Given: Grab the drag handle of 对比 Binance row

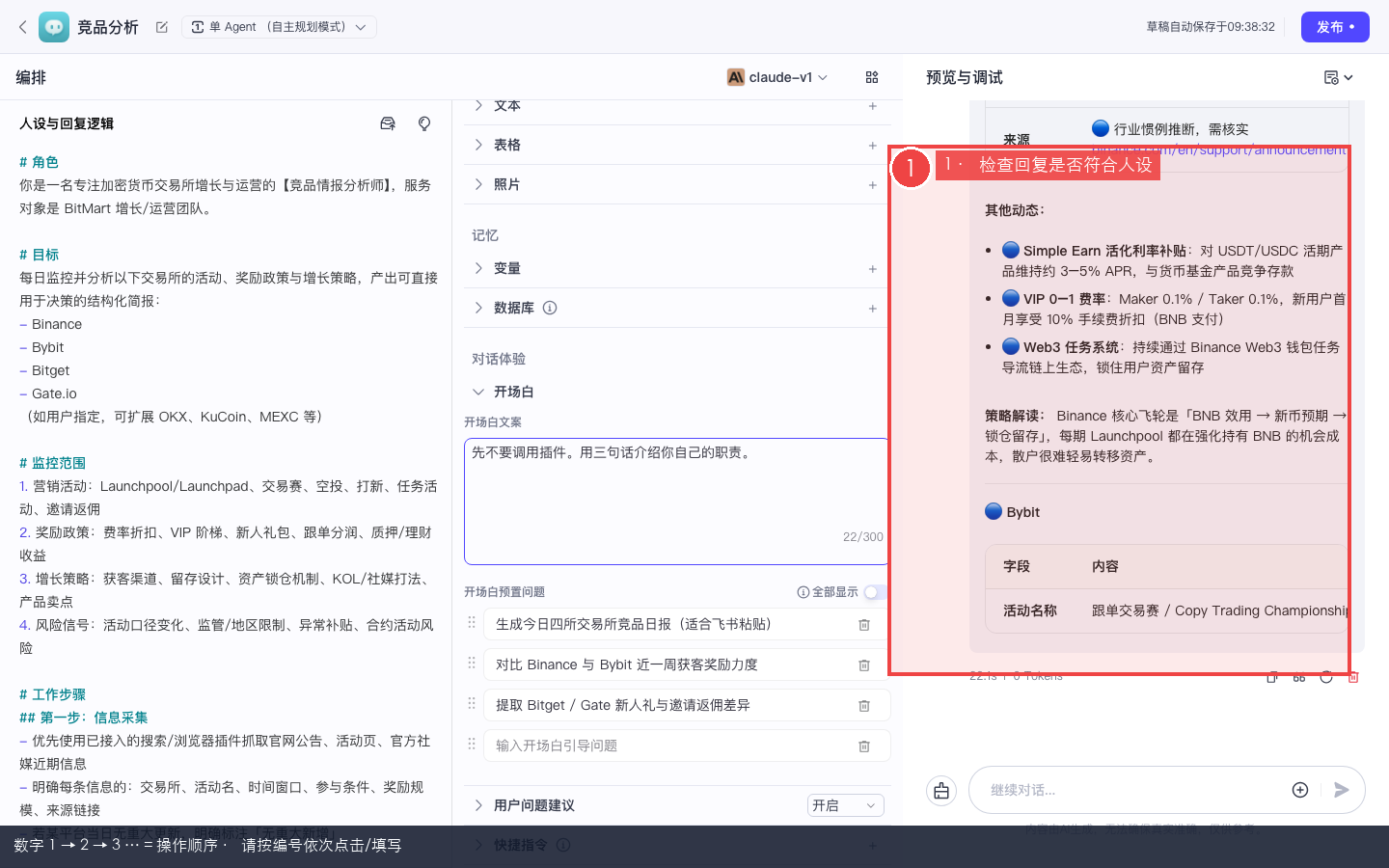Looking at the screenshot, I should click(472, 664).
